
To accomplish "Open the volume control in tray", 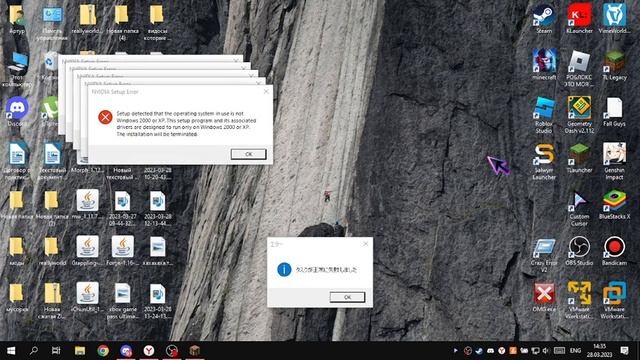I will 546,350.
